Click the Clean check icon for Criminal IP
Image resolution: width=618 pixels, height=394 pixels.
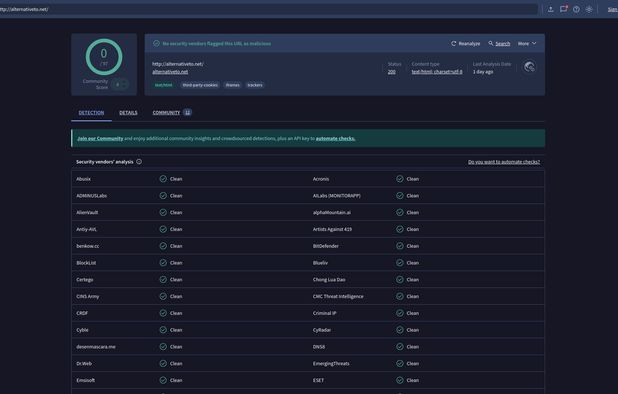coord(400,313)
